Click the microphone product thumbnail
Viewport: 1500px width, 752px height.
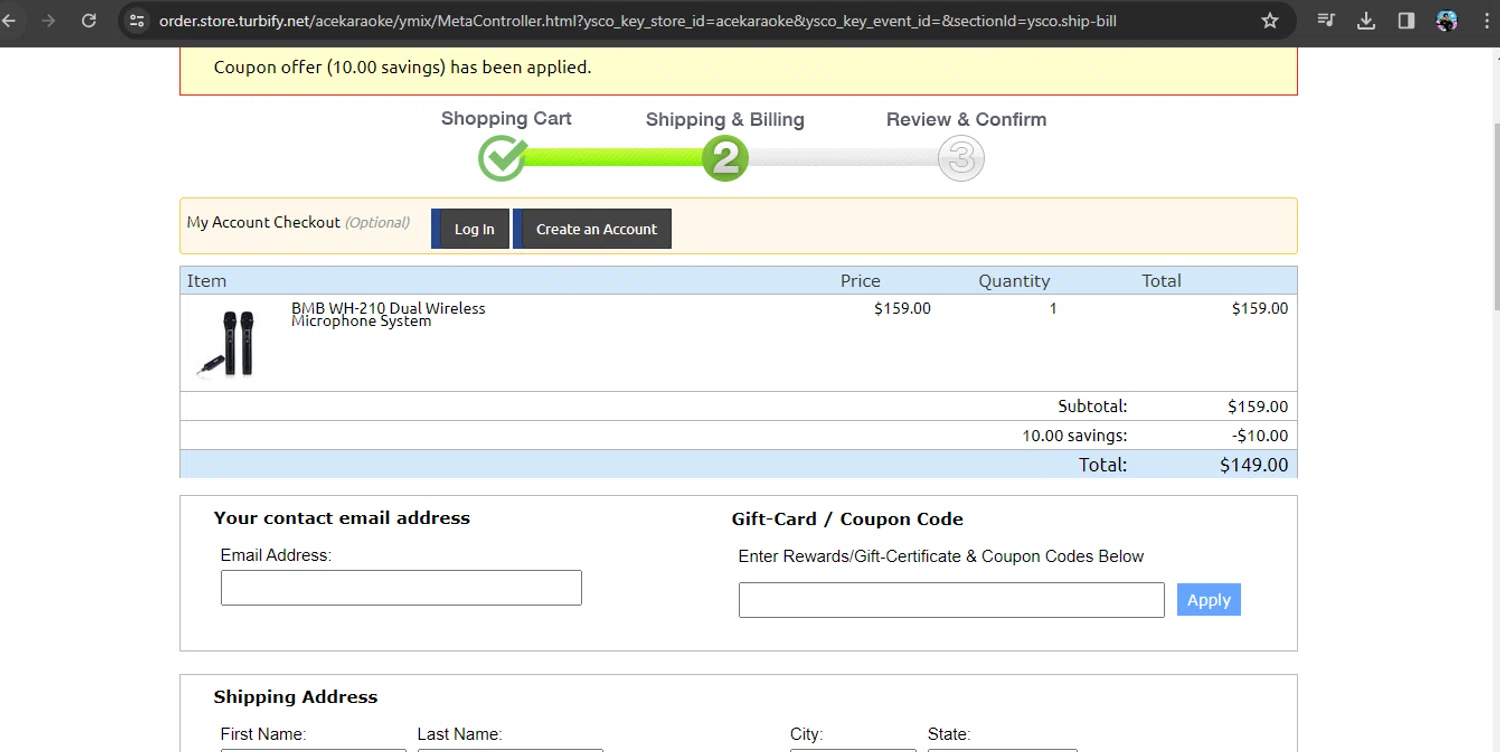tap(227, 343)
